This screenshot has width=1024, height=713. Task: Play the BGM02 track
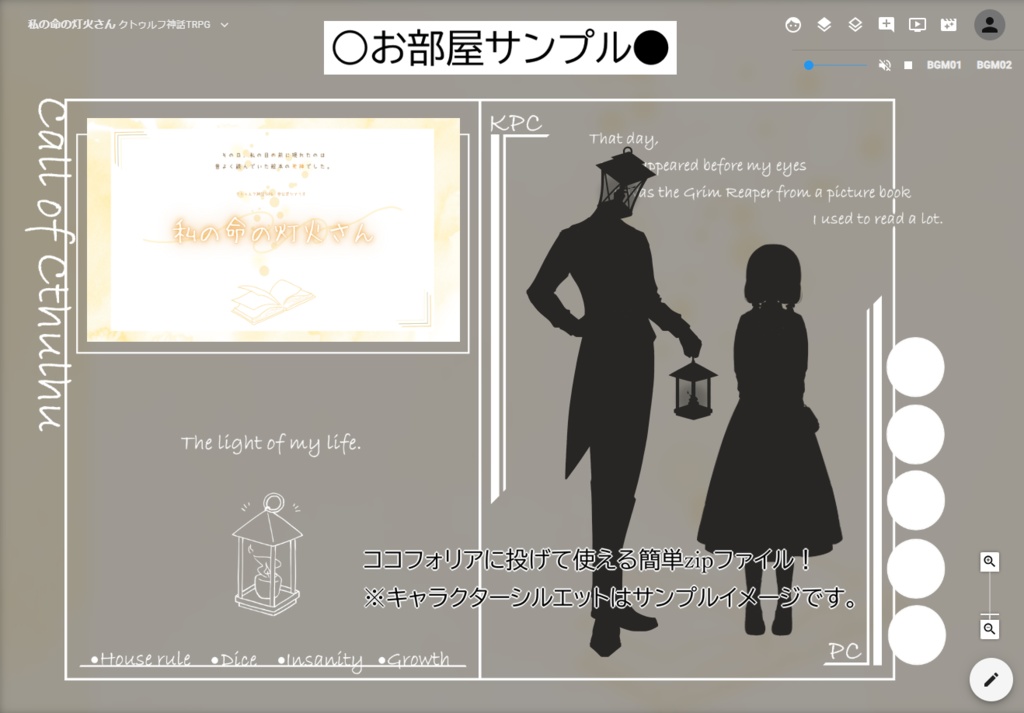(x=993, y=64)
